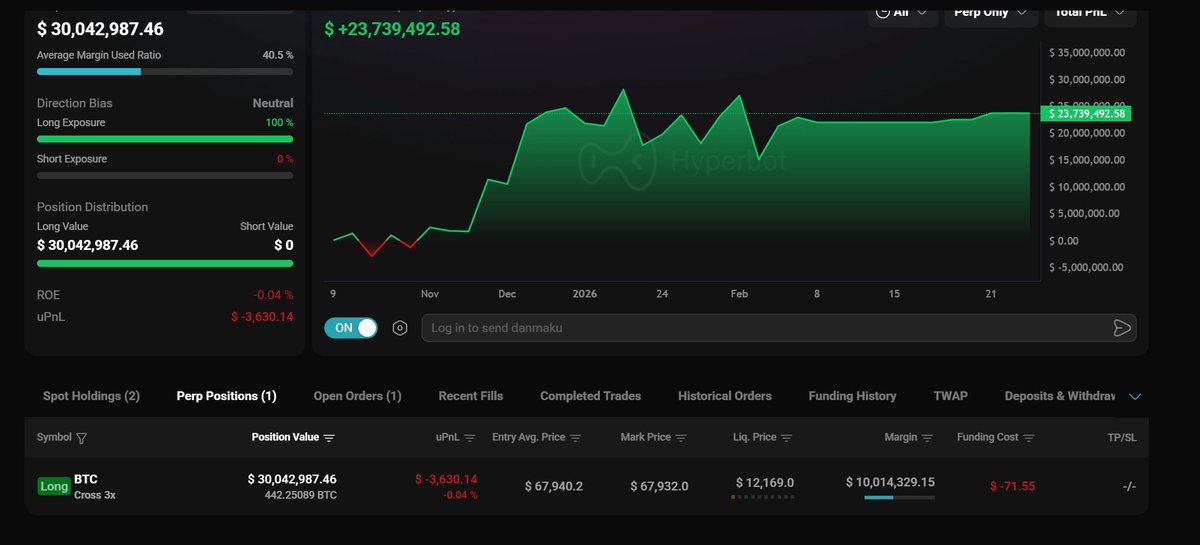Open the All time range dropdown
This screenshot has height=545, width=1200.
coord(903,12)
